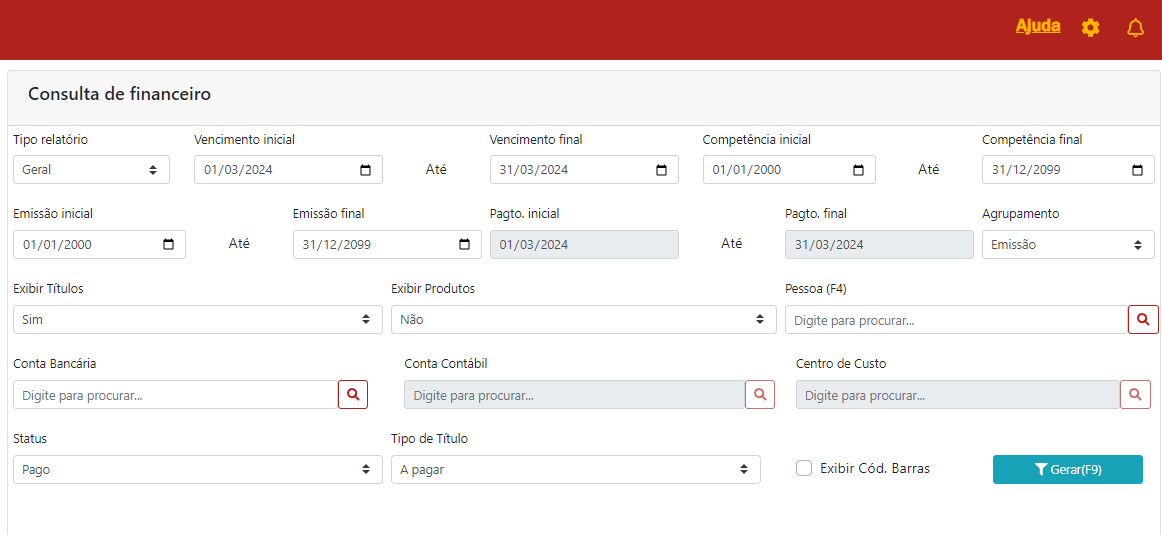Open the Ajuda help link

point(1037,26)
